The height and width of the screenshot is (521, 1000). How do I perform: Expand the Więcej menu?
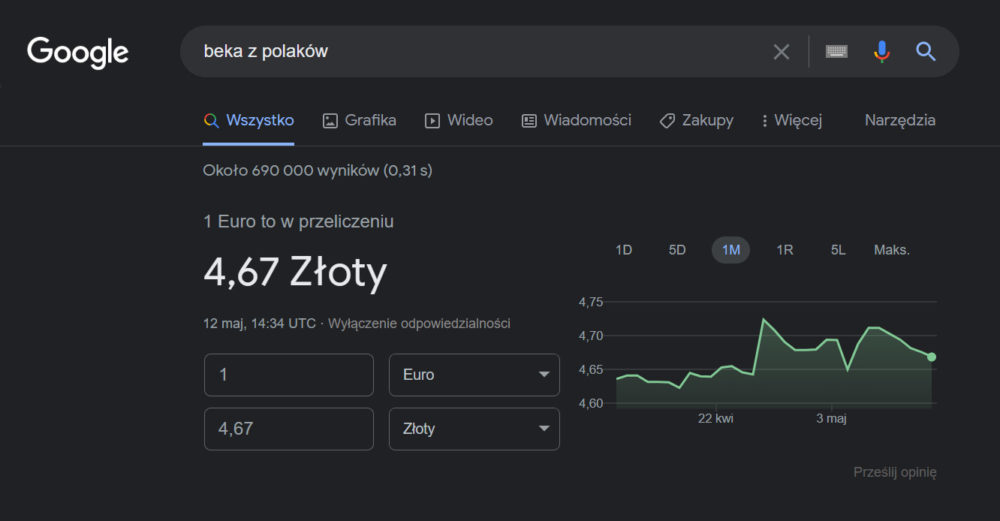pos(791,121)
